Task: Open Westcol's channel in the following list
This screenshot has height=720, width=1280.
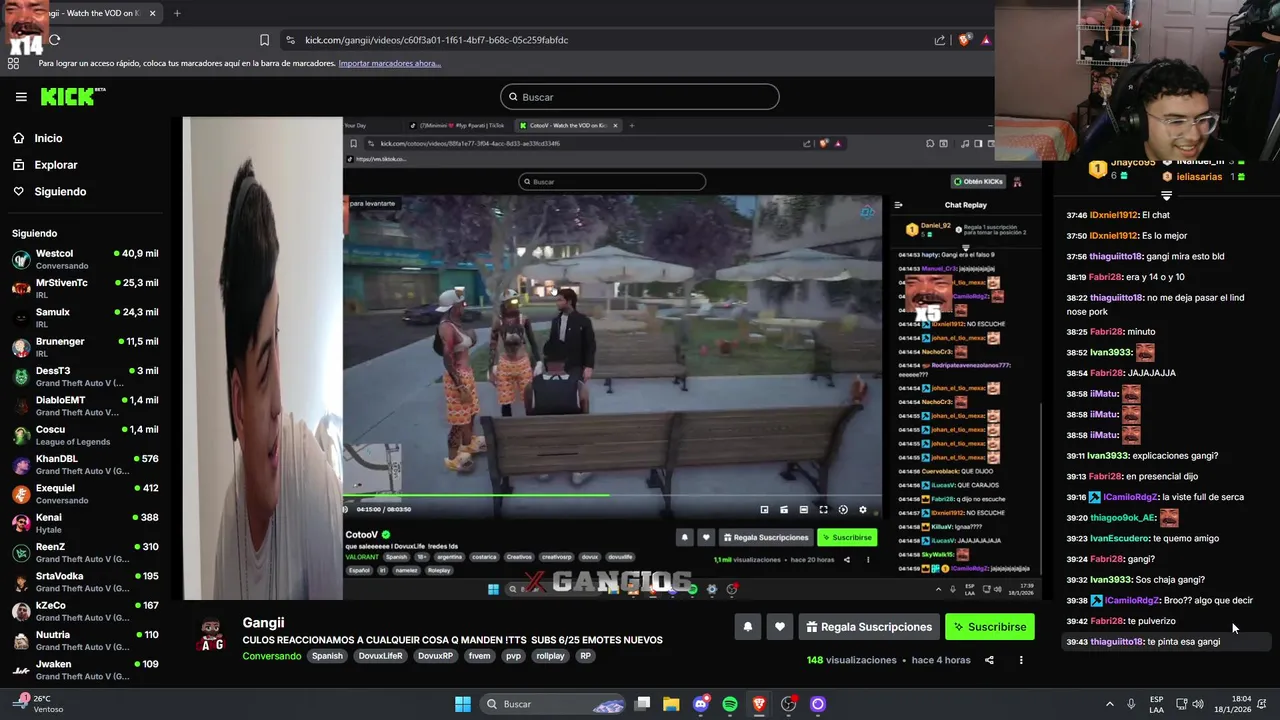Action: 85,260
